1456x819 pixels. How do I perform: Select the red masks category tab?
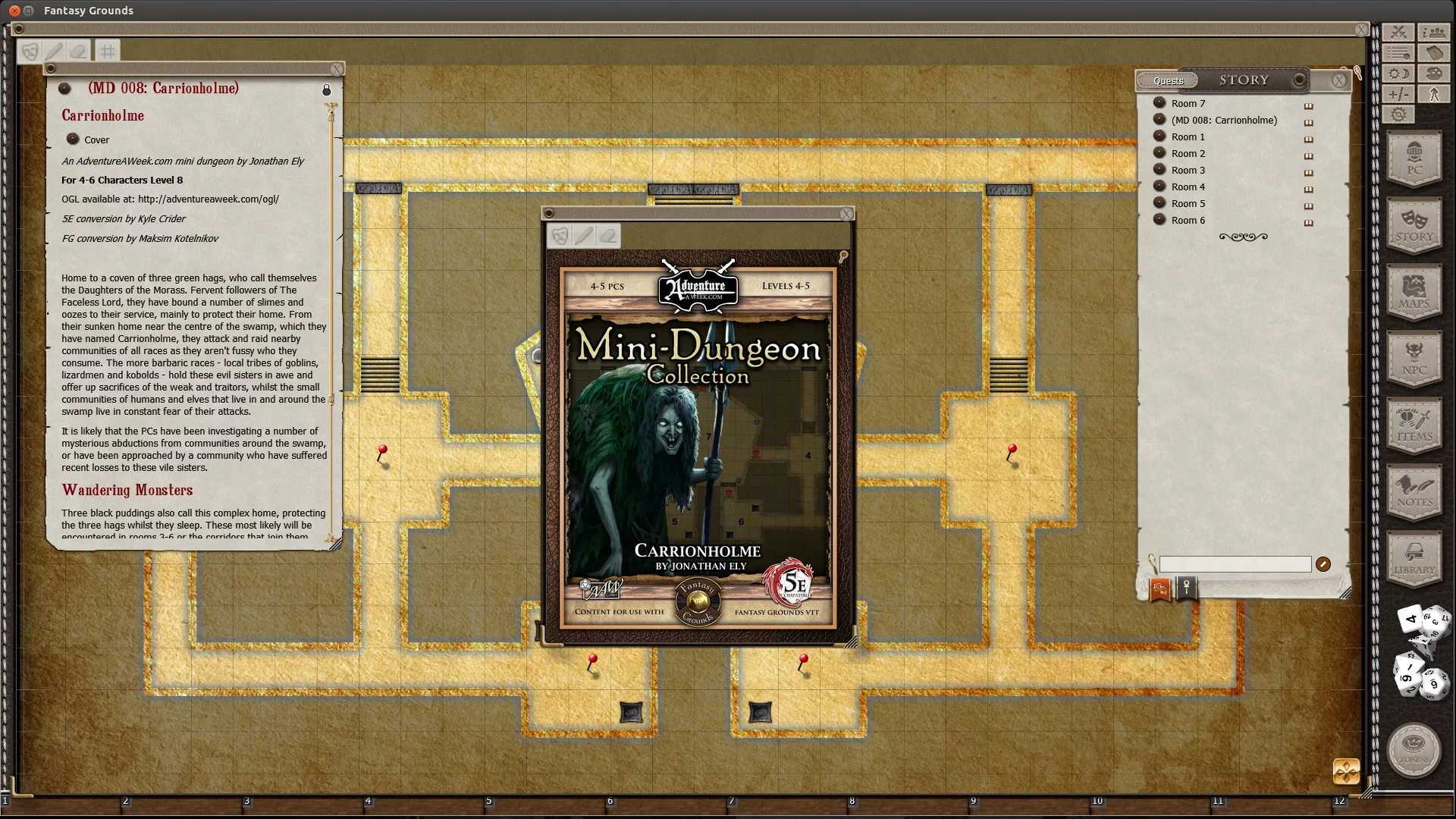(1159, 589)
